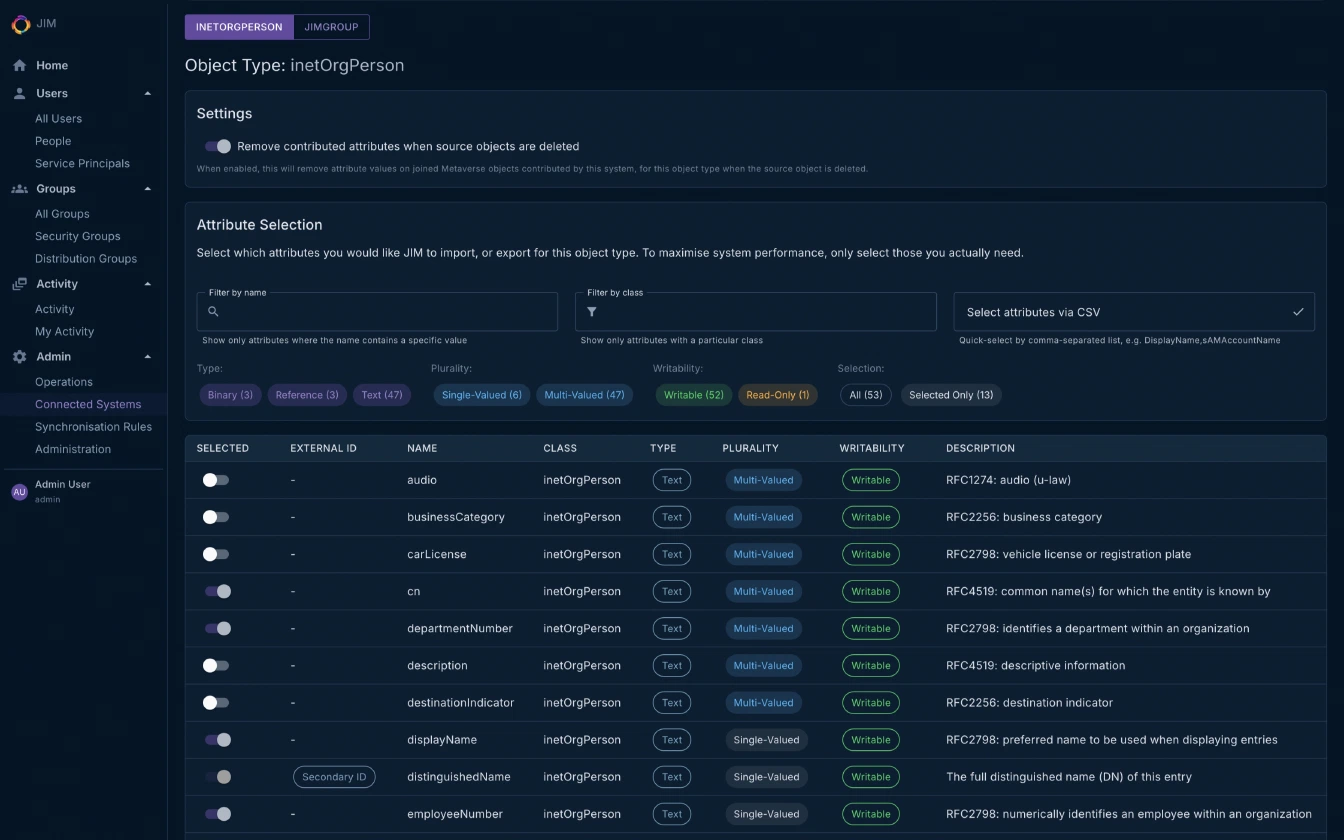Click the Groups people icon

tap(19, 188)
